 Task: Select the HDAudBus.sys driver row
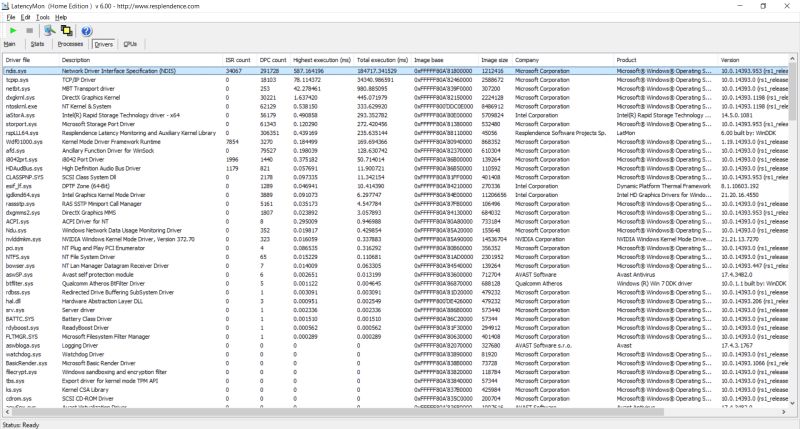(396, 168)
